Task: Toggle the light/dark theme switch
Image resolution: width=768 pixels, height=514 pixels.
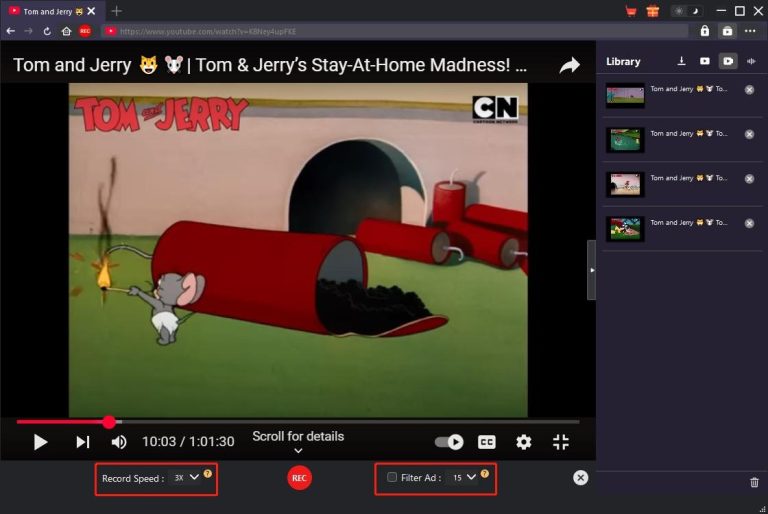Action: [685, 11]
